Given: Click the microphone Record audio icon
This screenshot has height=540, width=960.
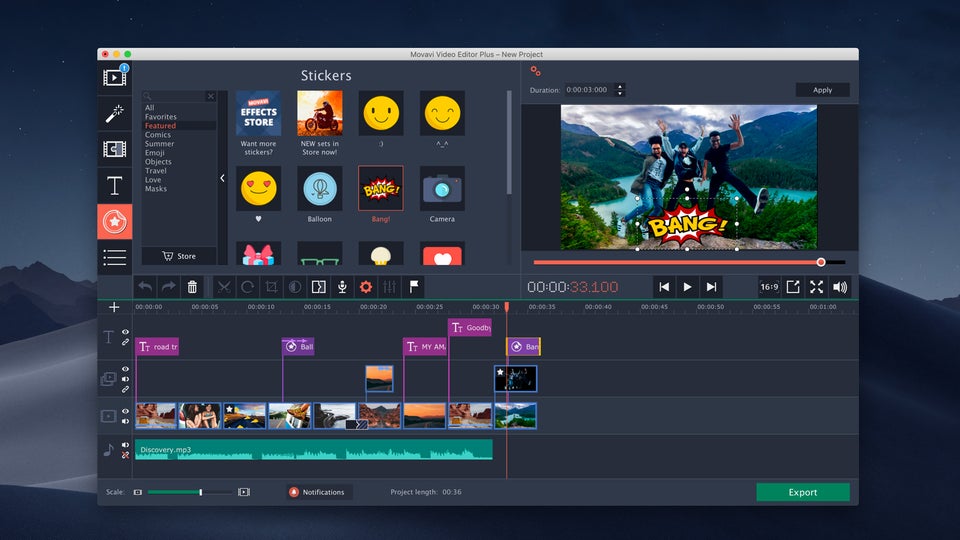Looking at the screenshot, I should (342, 287).
